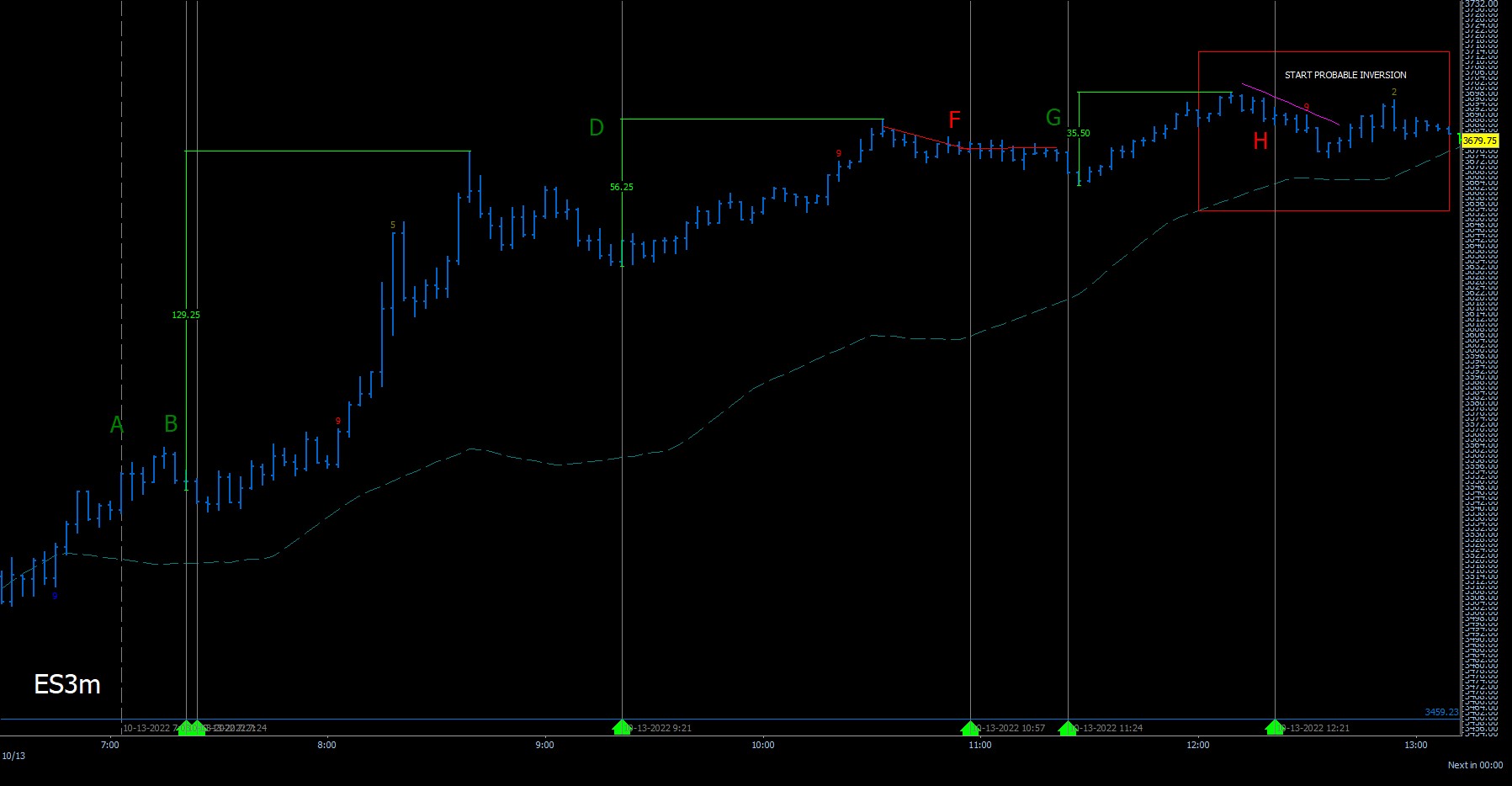Click the 9:00 time axis label

[545, 745]
